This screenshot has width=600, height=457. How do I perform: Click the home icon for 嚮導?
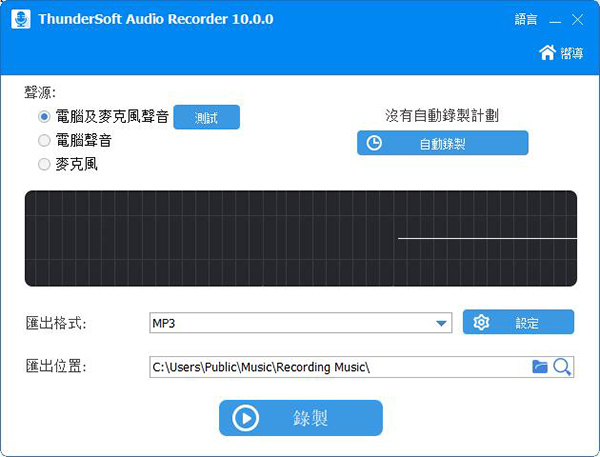(547, 53)
